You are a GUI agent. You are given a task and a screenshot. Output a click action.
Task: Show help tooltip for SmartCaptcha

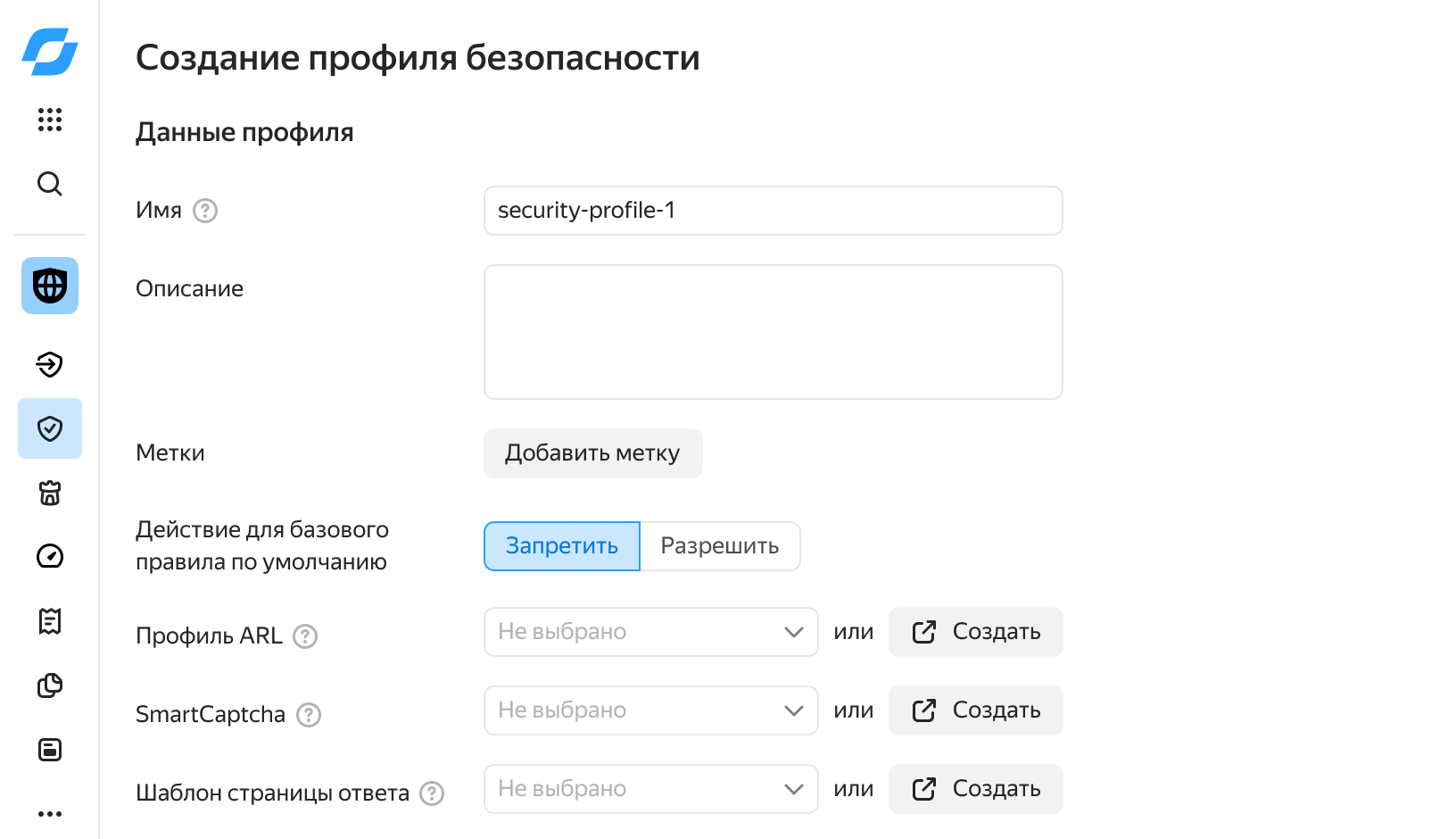coord(309,715)
